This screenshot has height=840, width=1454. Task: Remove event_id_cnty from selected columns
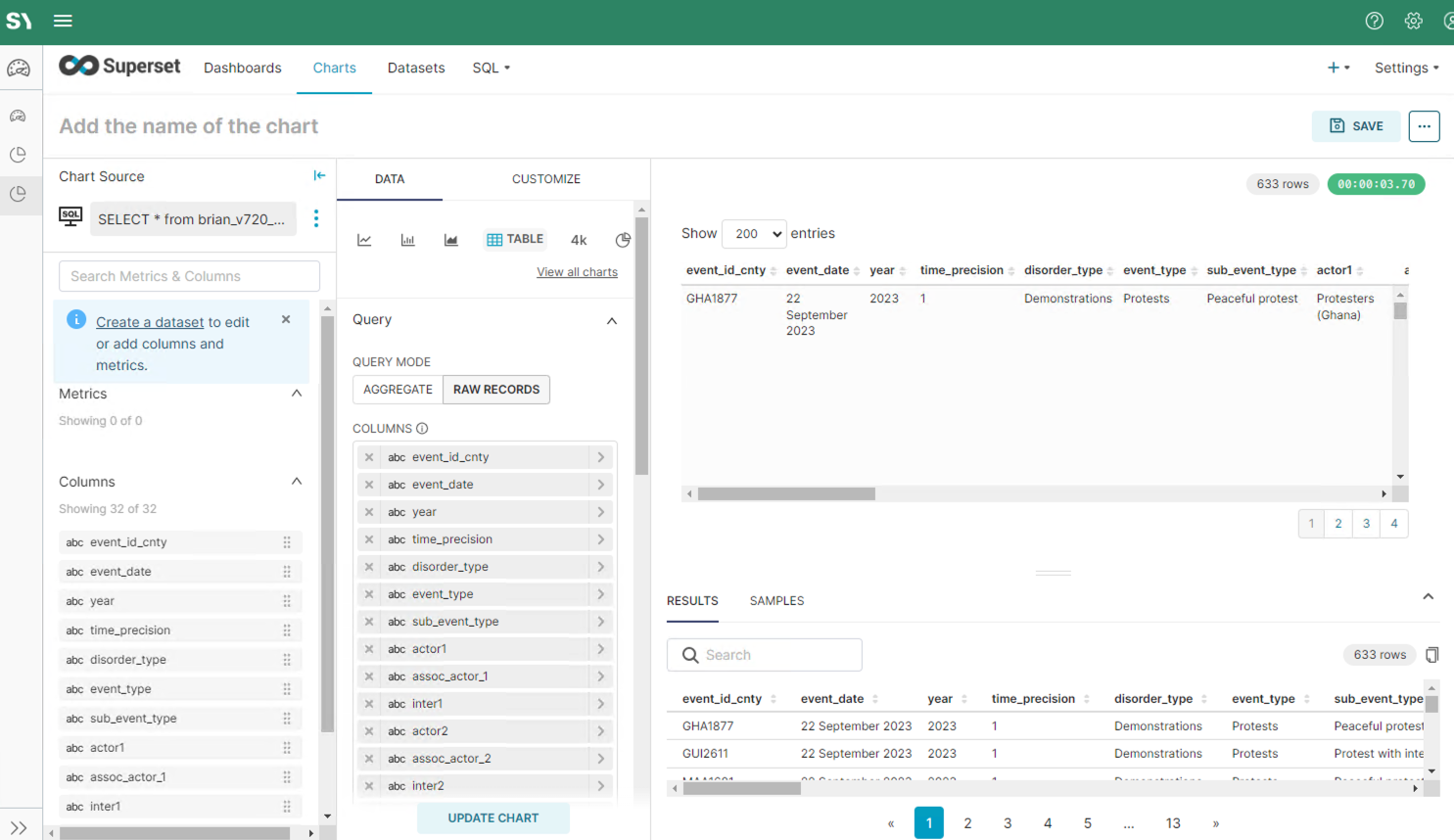pos(369,457)
